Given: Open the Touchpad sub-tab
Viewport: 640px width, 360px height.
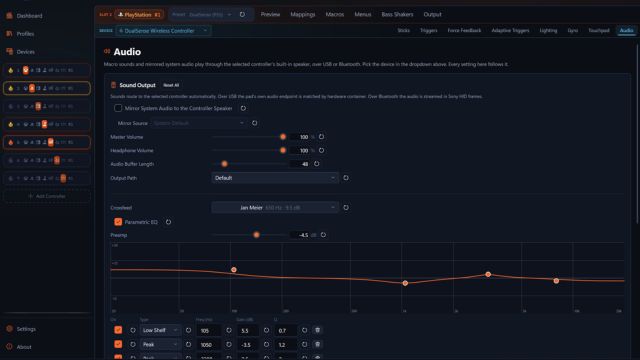Looking at the screenshot, I should 599,31.
